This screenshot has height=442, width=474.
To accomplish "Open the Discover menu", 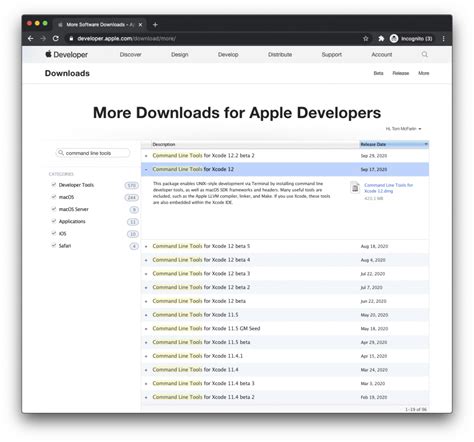I will pos(130,54).
